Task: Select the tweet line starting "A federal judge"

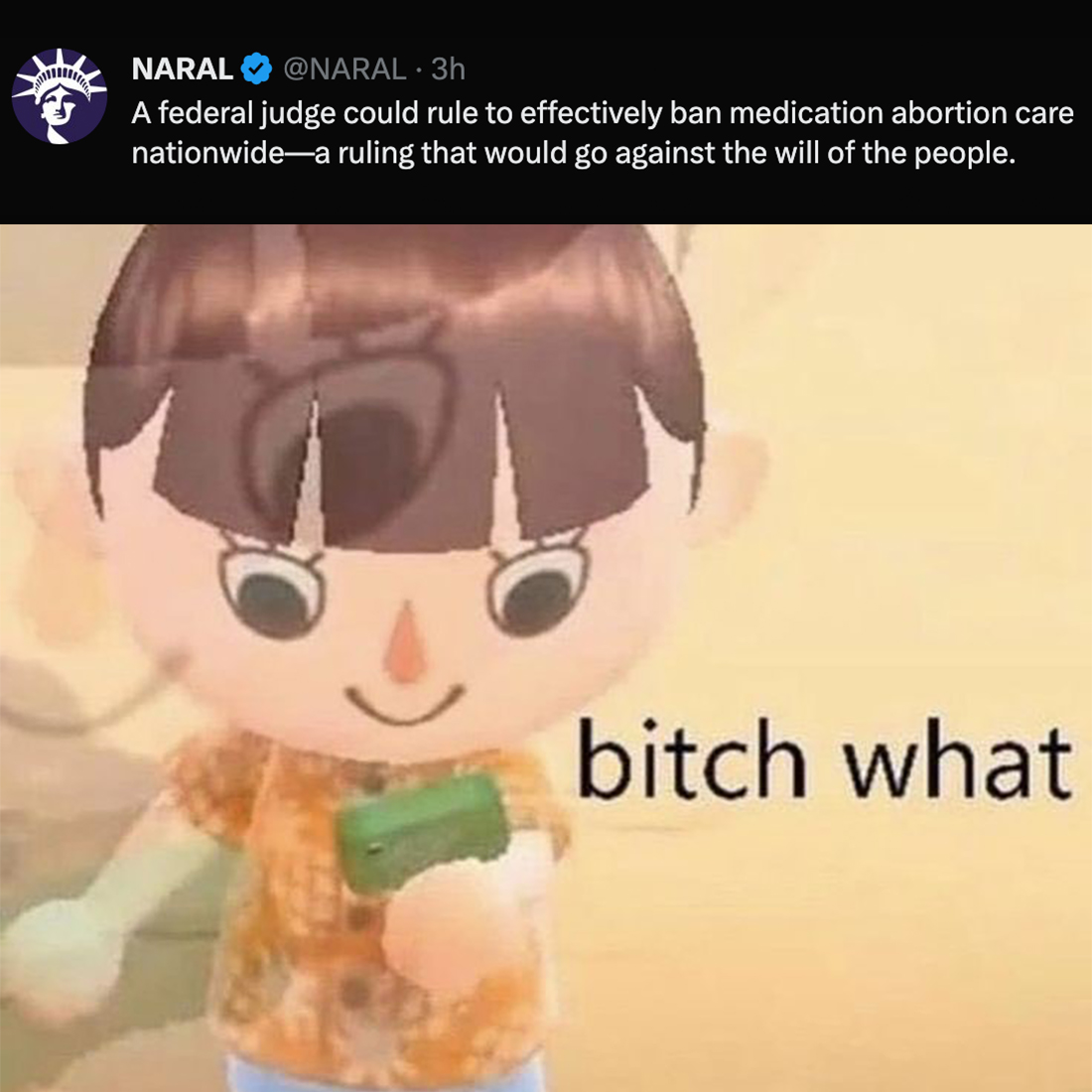Action: (603, 113)
